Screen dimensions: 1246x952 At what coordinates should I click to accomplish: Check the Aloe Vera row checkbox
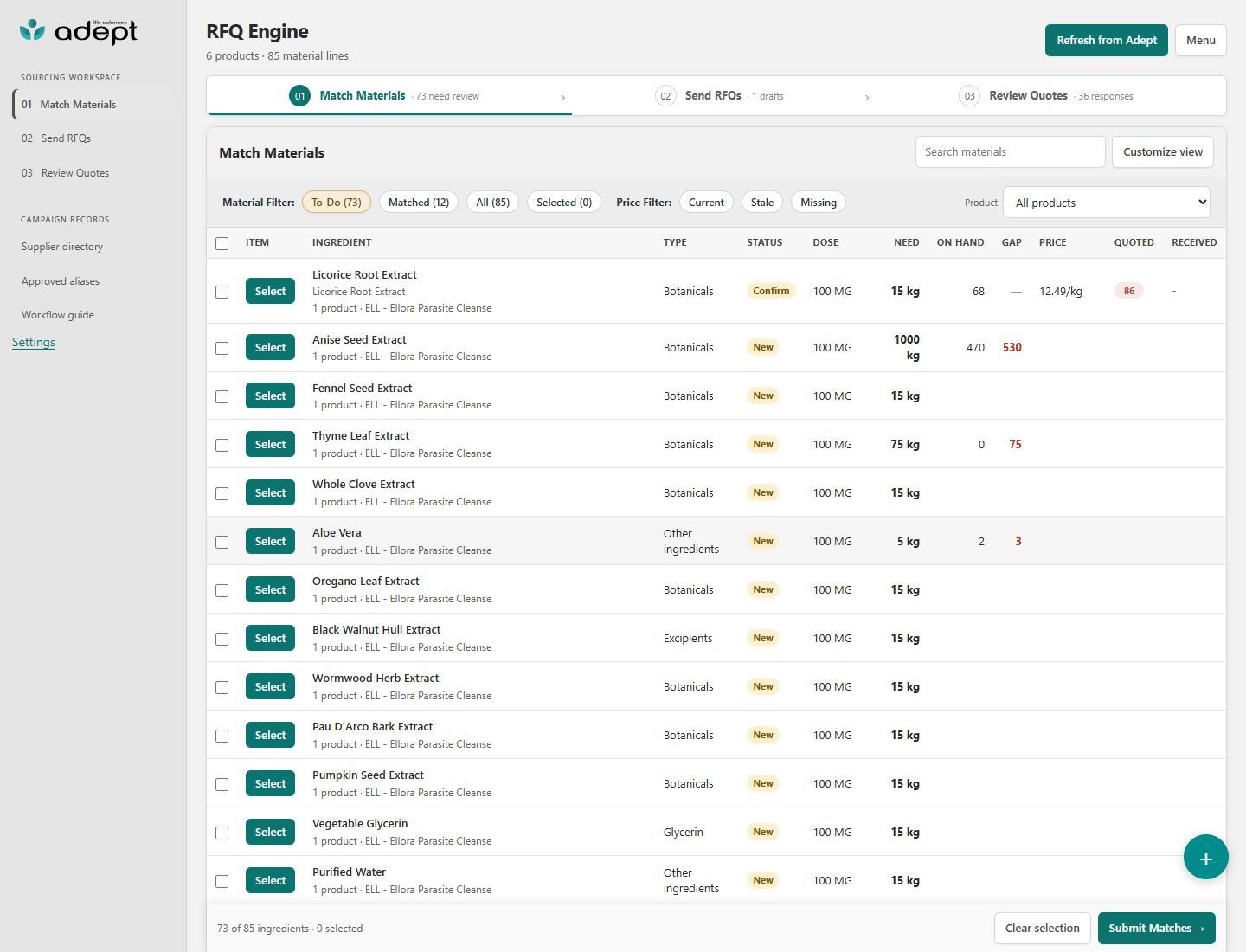[x=222, y=542]
